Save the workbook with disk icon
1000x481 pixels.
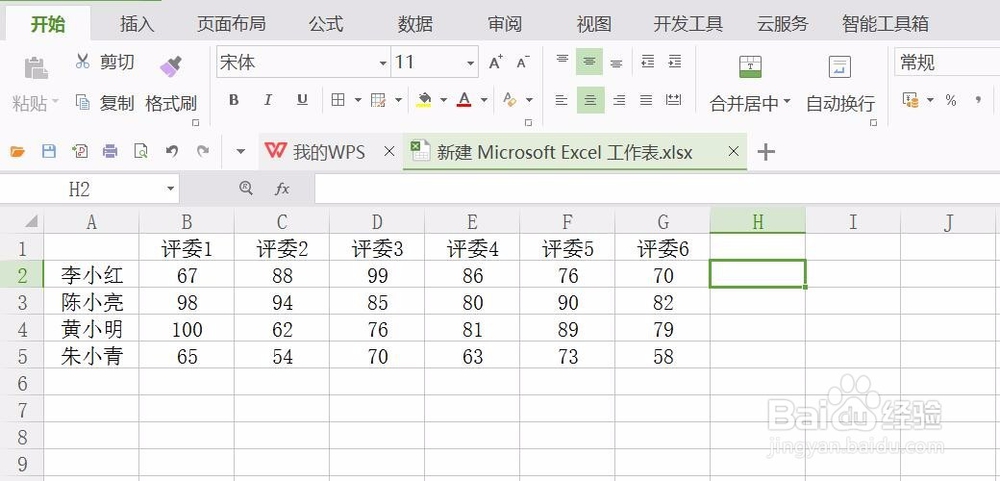coord(48,151)
